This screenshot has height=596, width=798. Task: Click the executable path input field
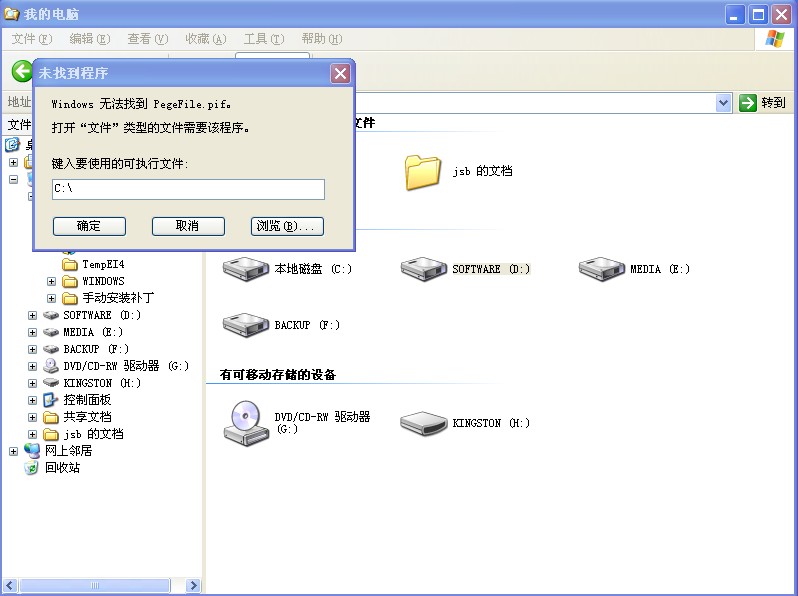pos(188,189)
